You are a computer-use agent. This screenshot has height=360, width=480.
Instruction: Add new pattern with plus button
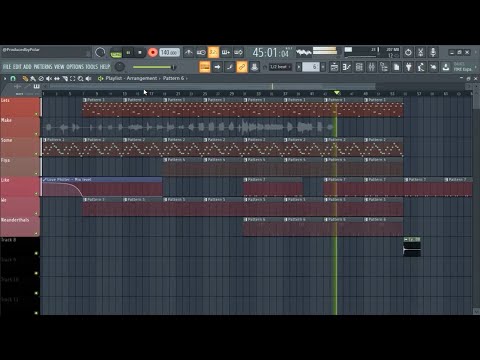[323, 67]
